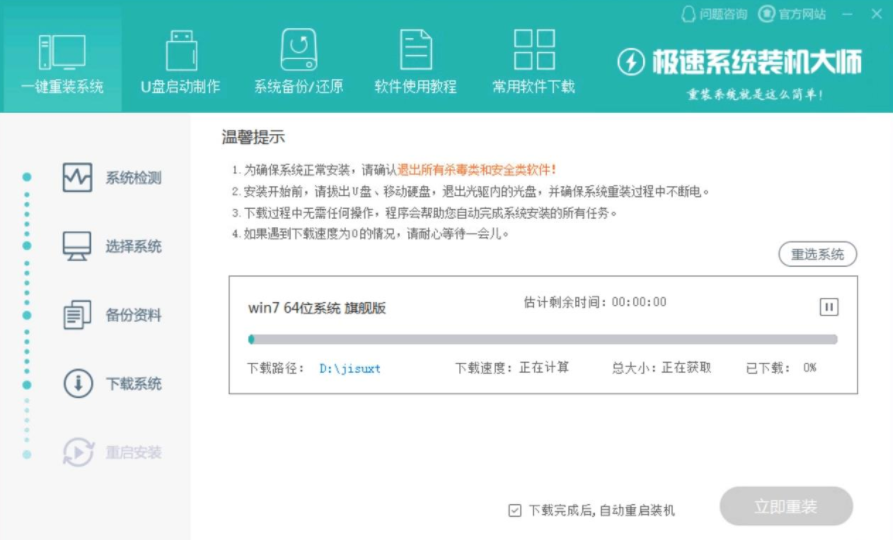Select the 系统检测 step icon

77,178
